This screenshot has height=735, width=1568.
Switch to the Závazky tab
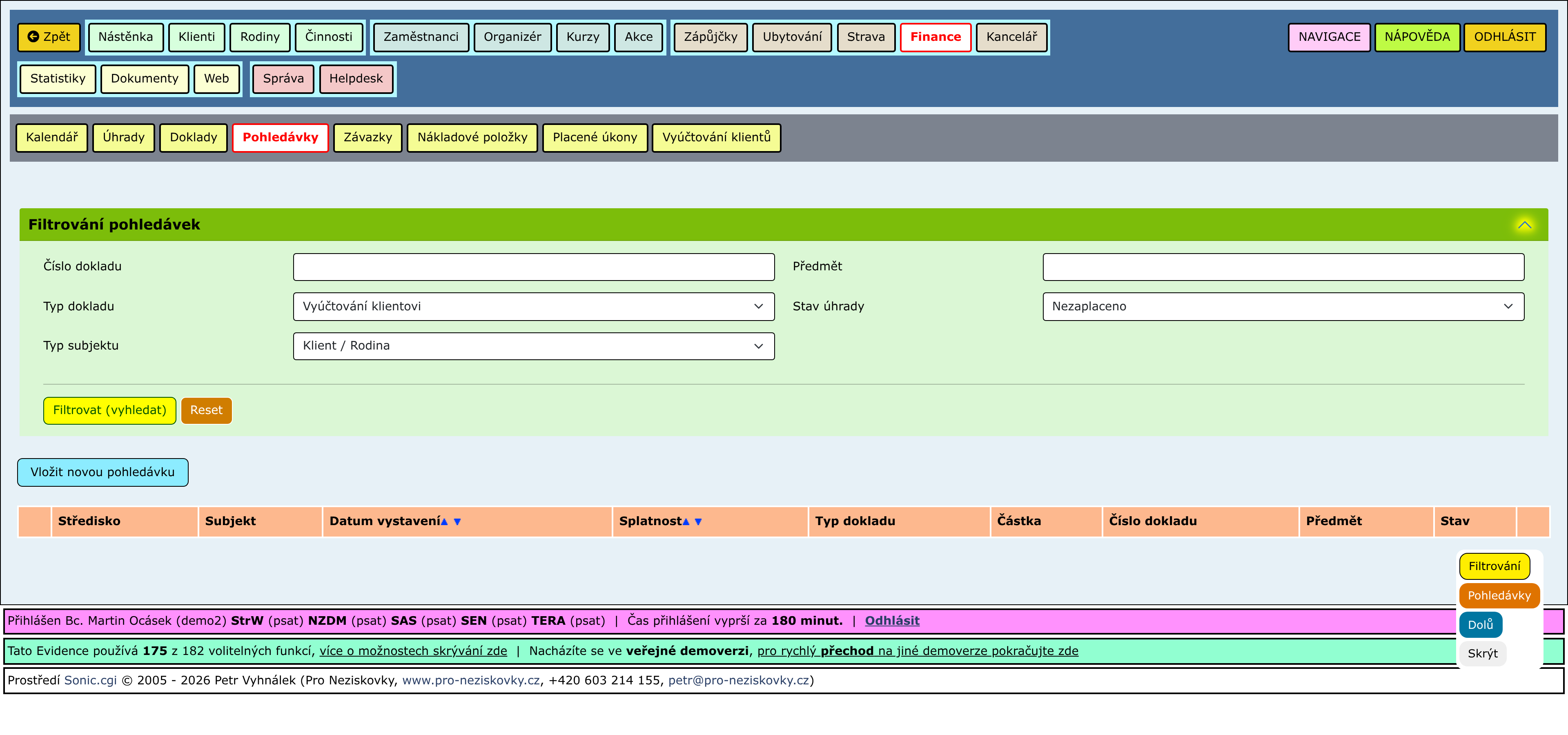click(367, 138)
